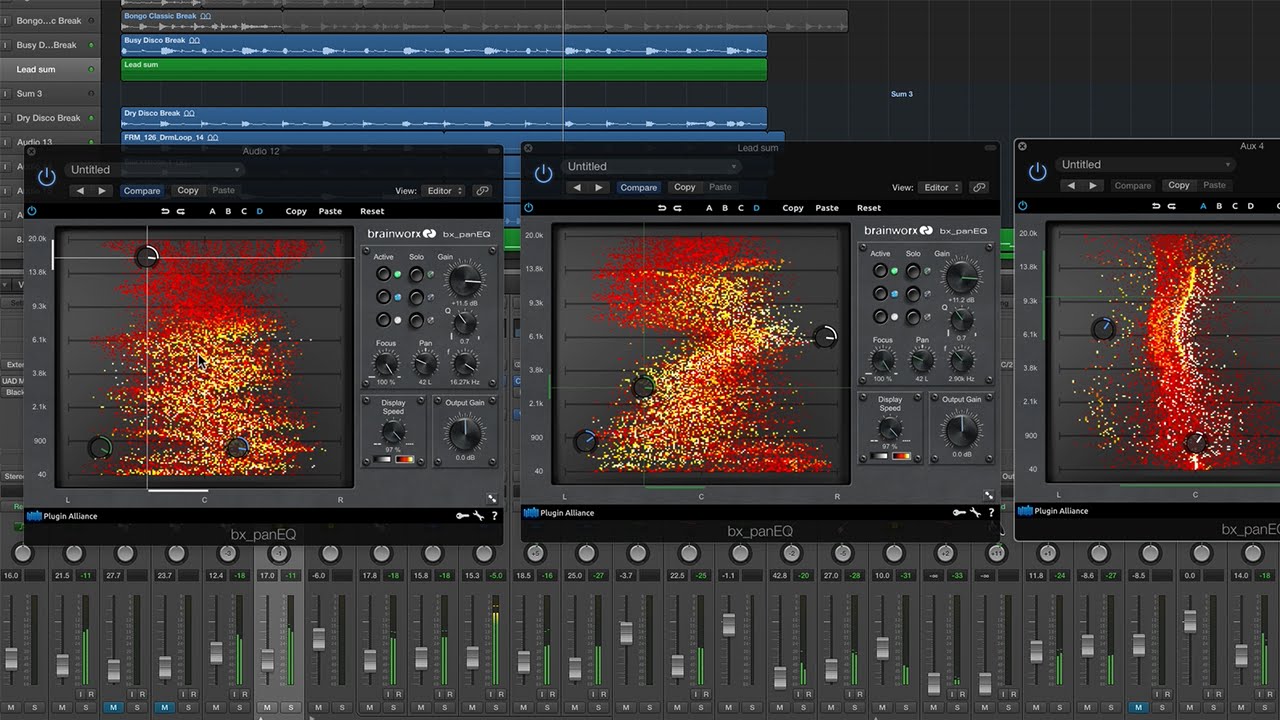Select settings slot A in the Audio 12 plugin
The width and height of the screenshot is (1280, 720).
pos(212,211)
